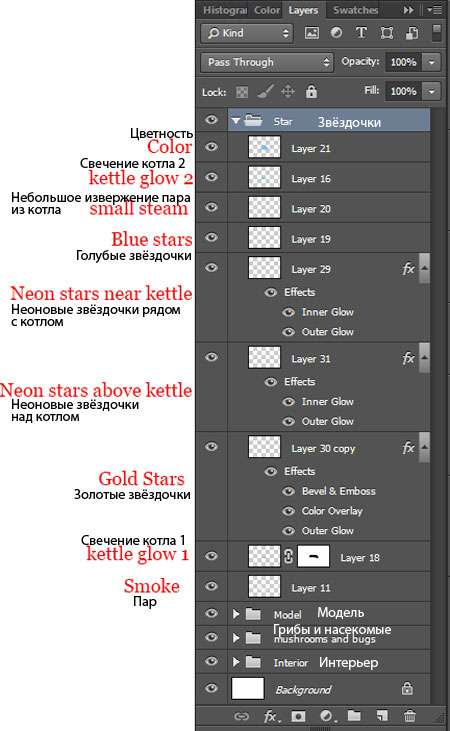Open the Kind filter dropdown
This screenshot has width=450, height=731.
pos(247,33)
